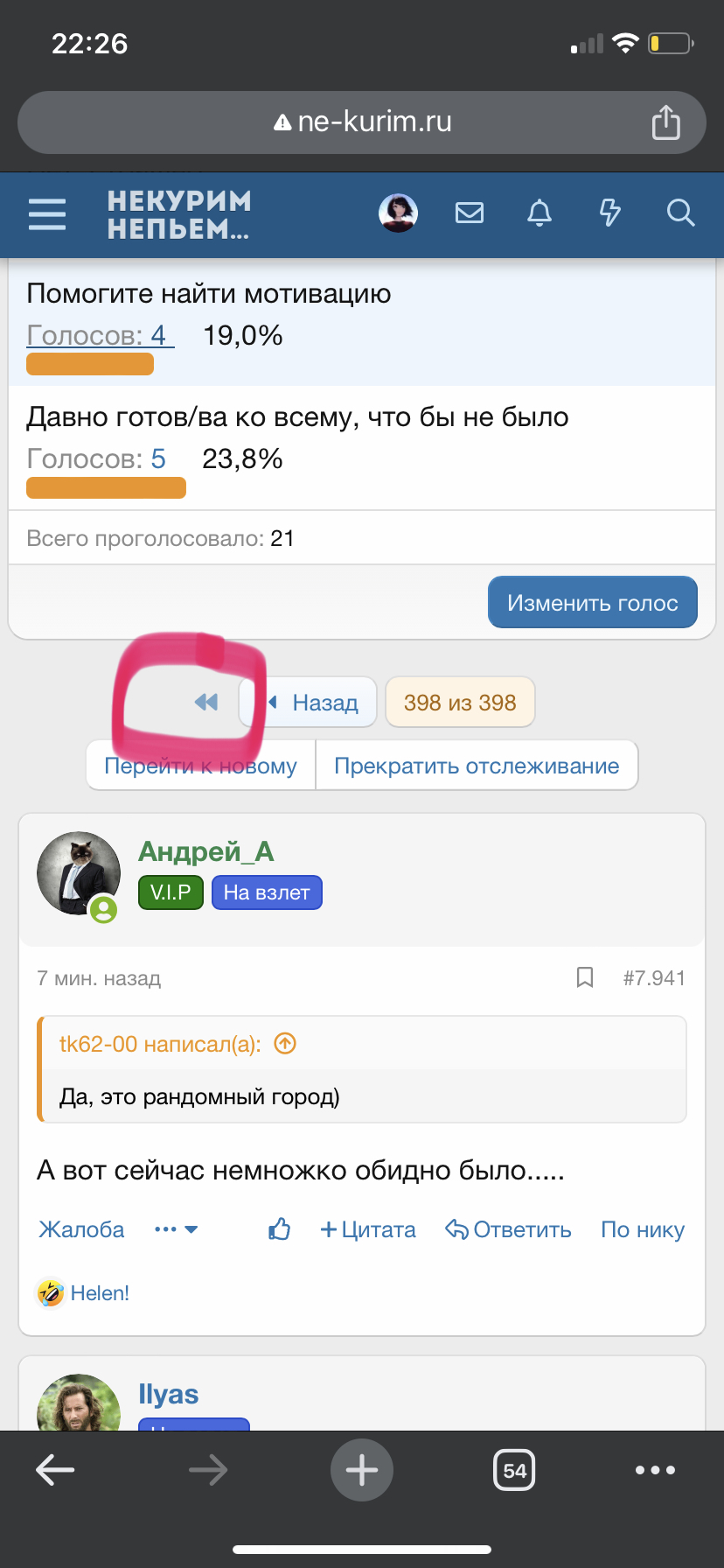Click "Прекратить отслеживание" button
Image resolution: width=724 pixels, height=1568 pixels.
(x=477, y=766)
